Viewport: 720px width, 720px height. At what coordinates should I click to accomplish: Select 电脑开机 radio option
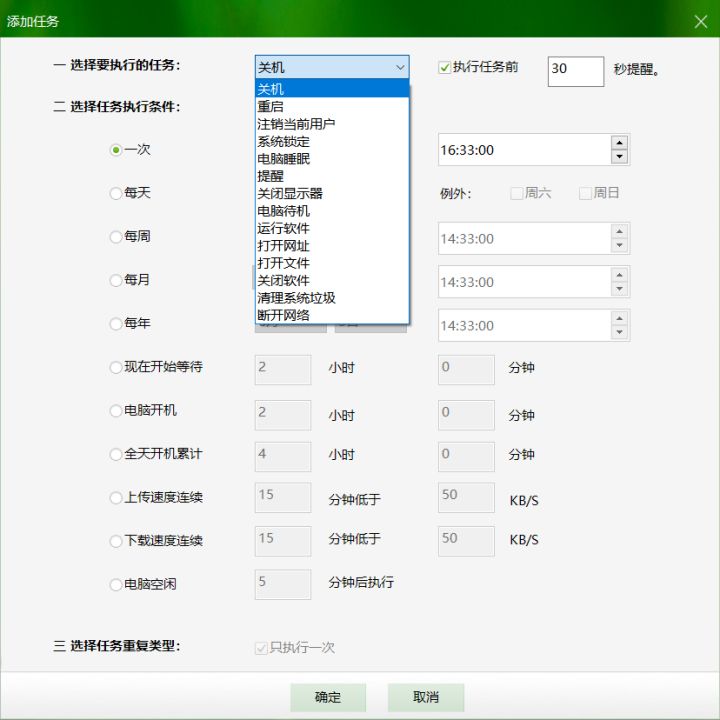pyautogui.click(x=116, y=410)
